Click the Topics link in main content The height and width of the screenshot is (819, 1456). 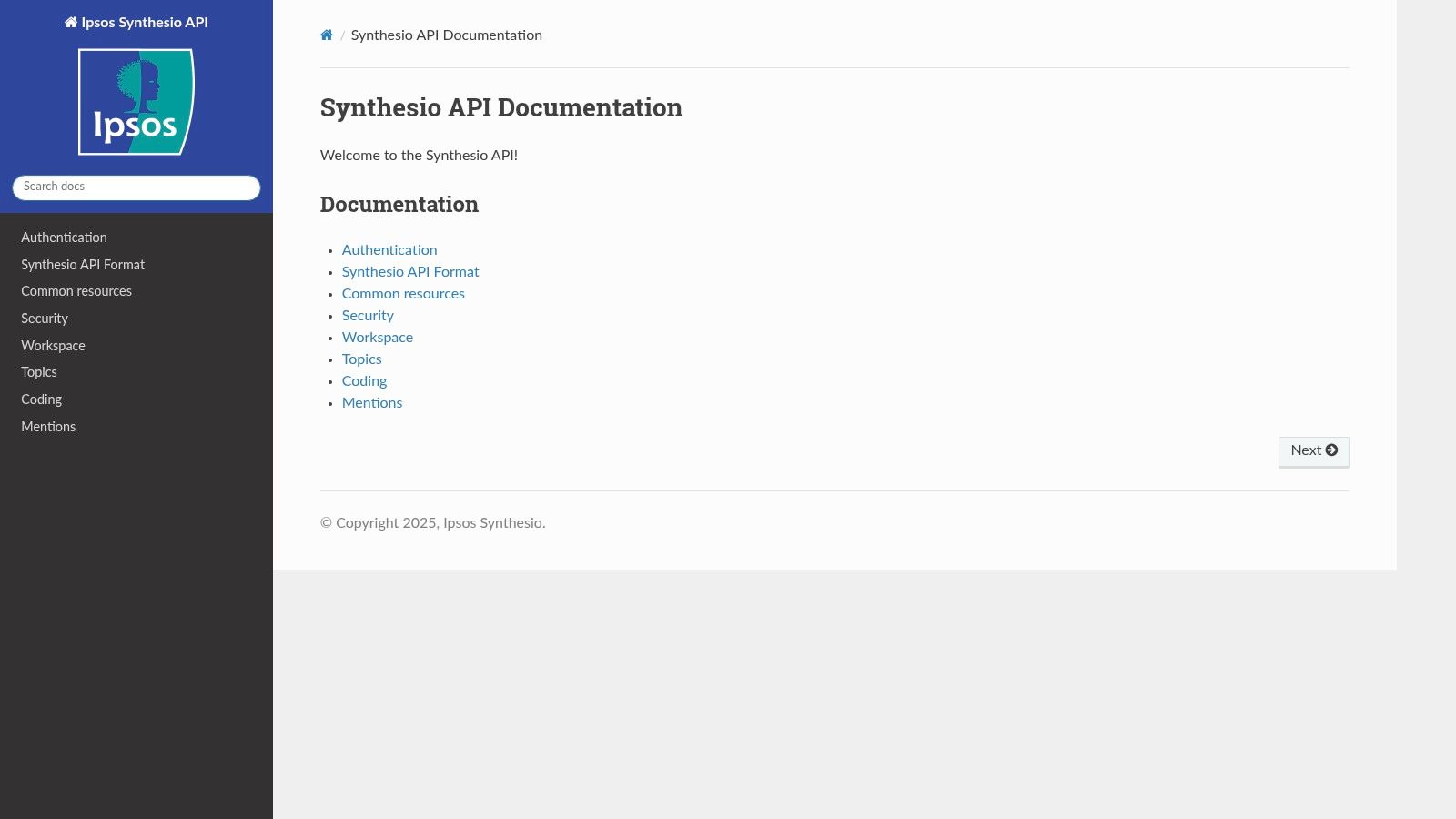tap(361, 359)
